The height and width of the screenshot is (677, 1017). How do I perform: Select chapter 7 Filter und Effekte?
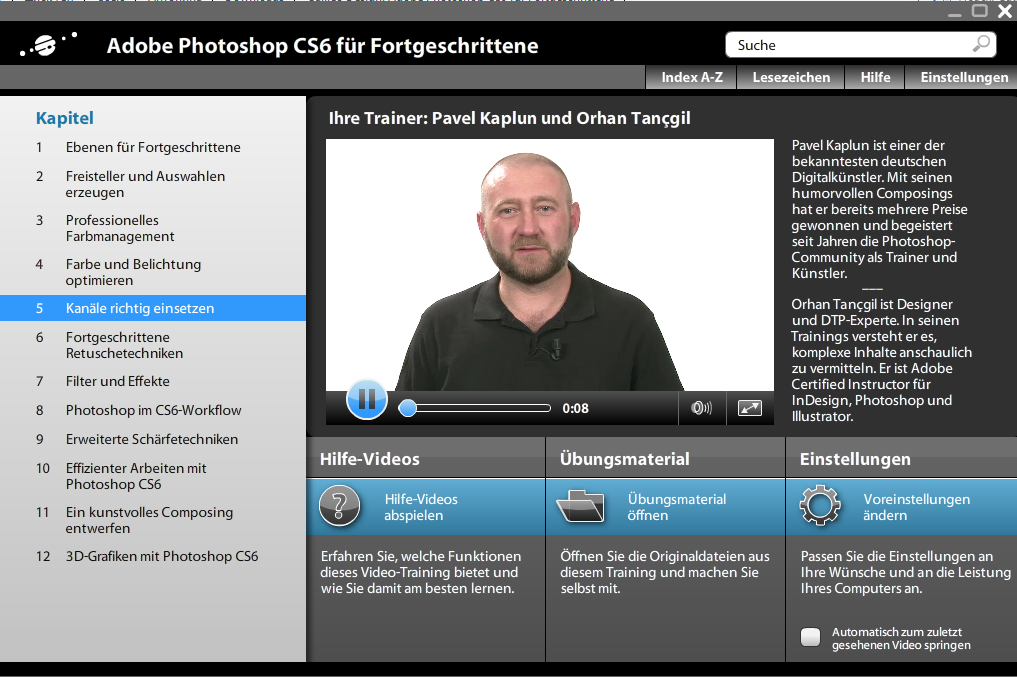153,381
